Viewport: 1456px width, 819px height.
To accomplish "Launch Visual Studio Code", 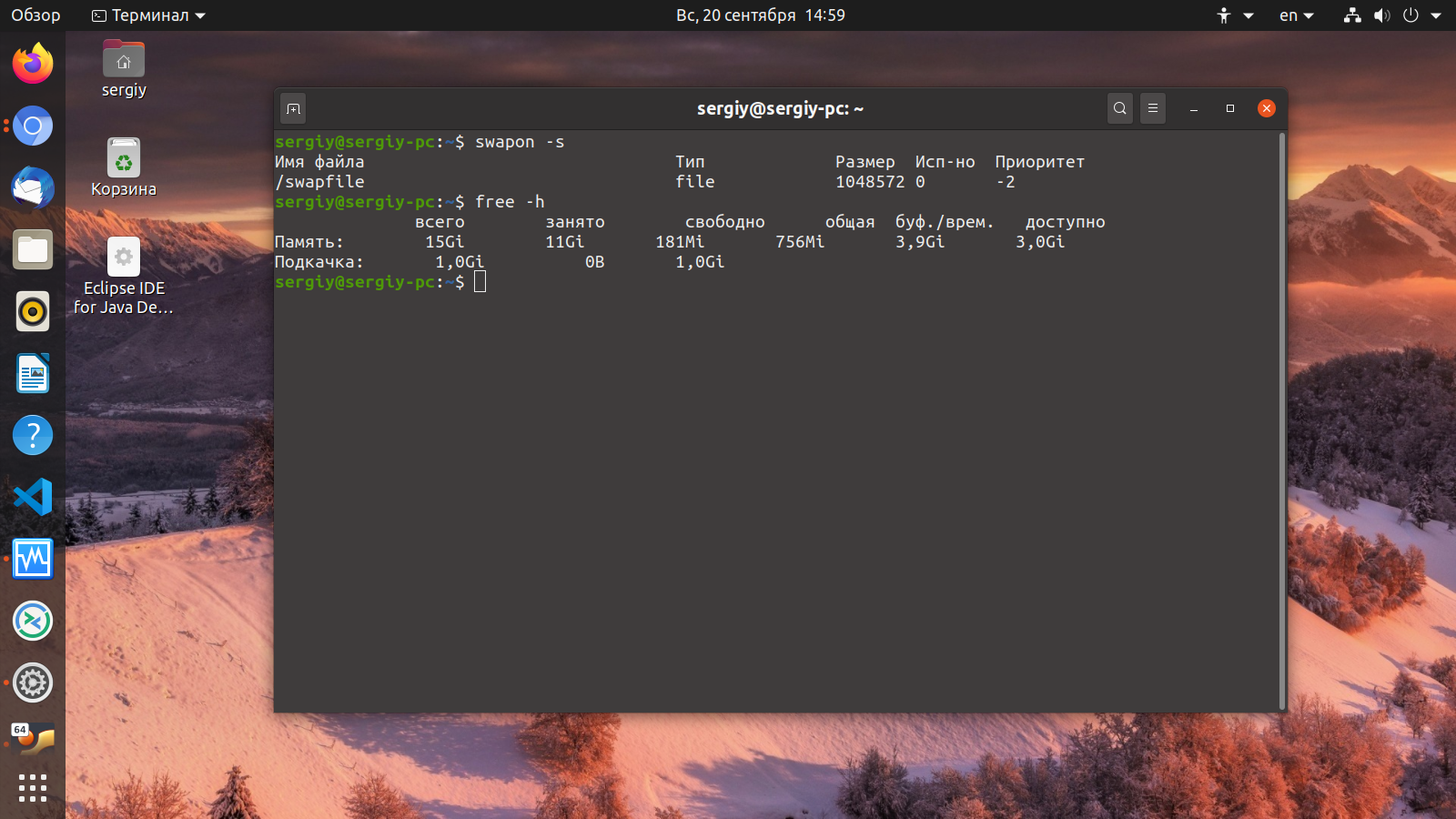I will [33, 497].
